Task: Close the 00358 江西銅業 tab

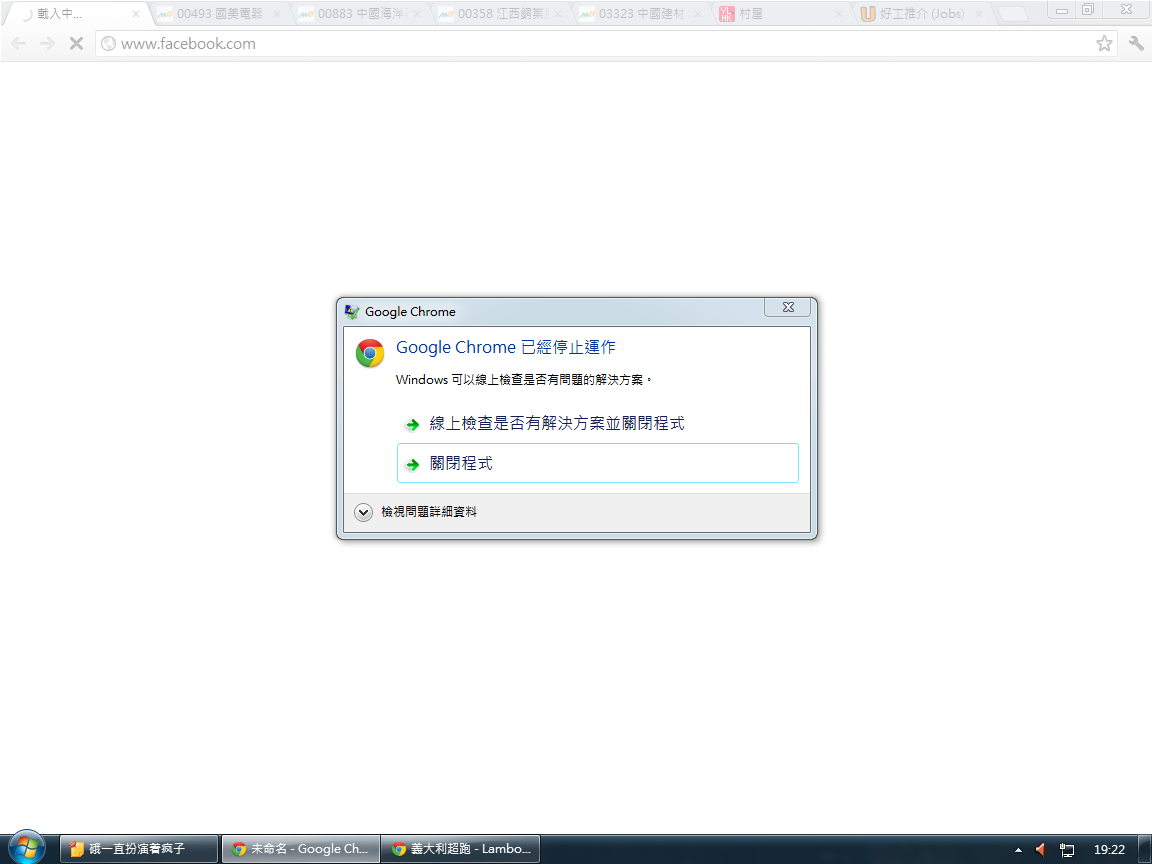Action: pyautogui.click(x=558, y=14)
